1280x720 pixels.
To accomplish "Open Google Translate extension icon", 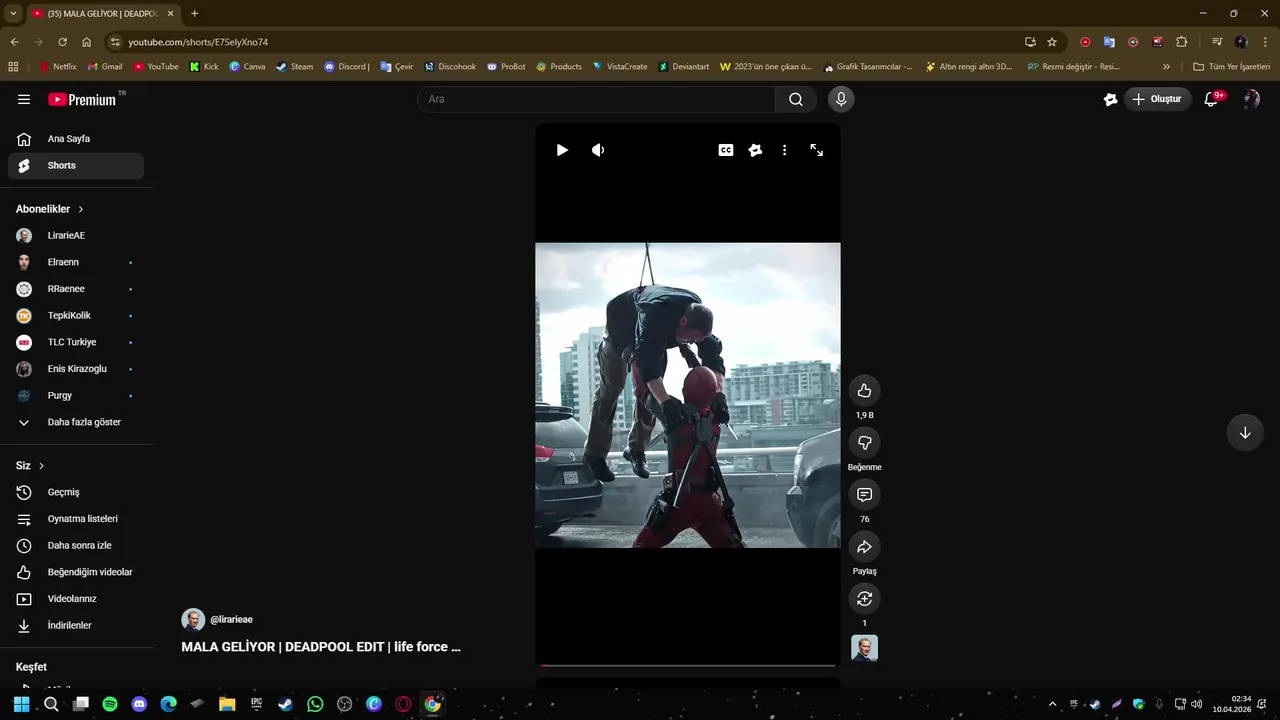I will click(1109, 42).
